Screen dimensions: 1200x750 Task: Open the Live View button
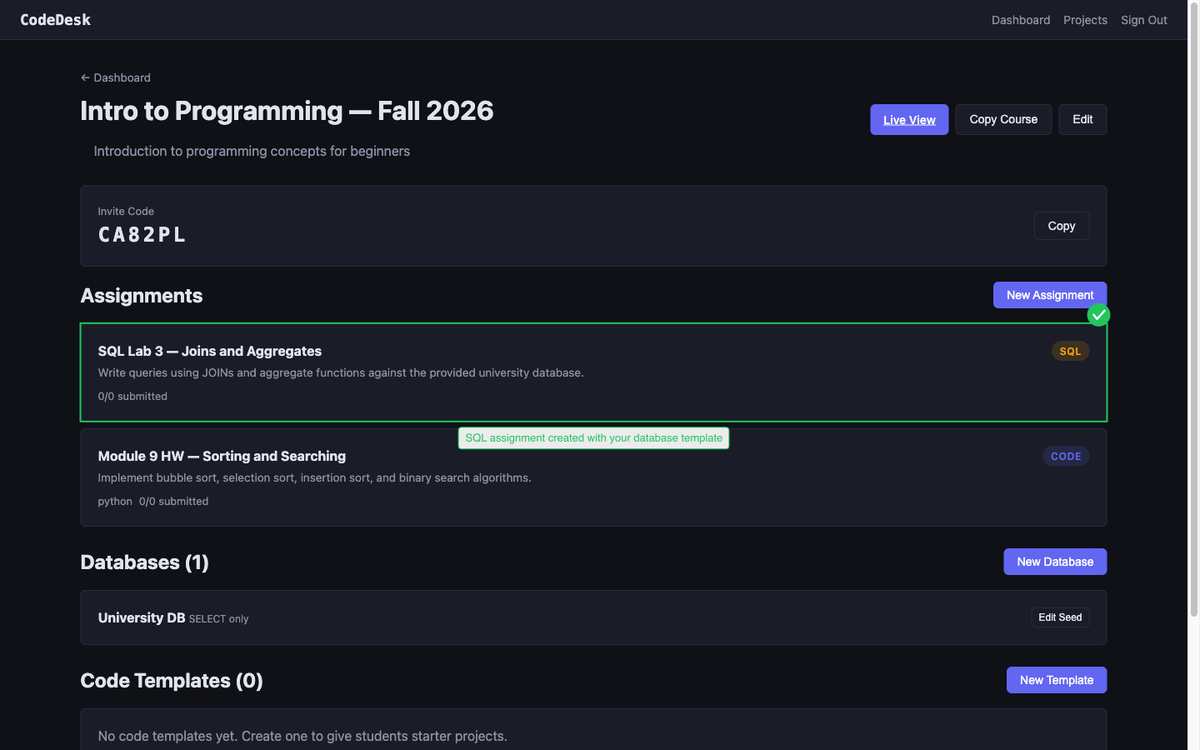[909, 120]
